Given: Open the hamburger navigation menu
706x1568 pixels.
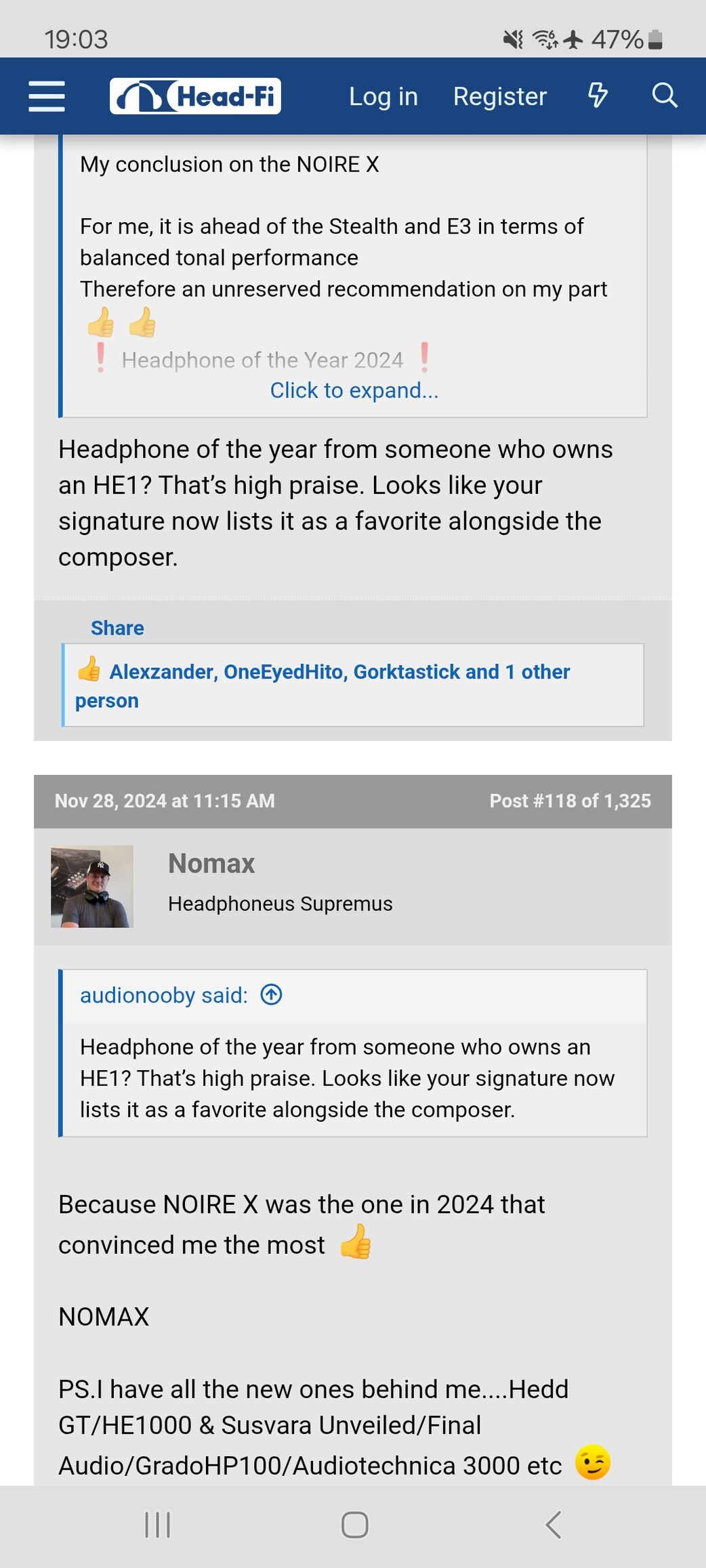Looking at the screenshot, I should tap(47, 96).
